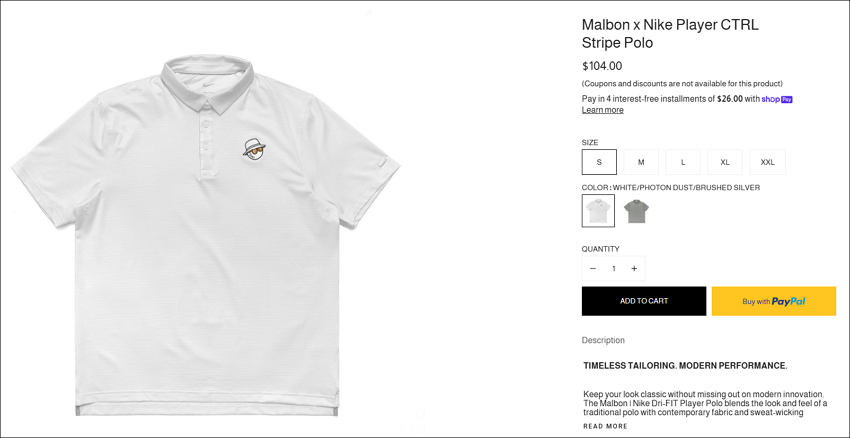Click the white polo product image
This screenshot has width=850, height=438.
[x=206, y=235]
